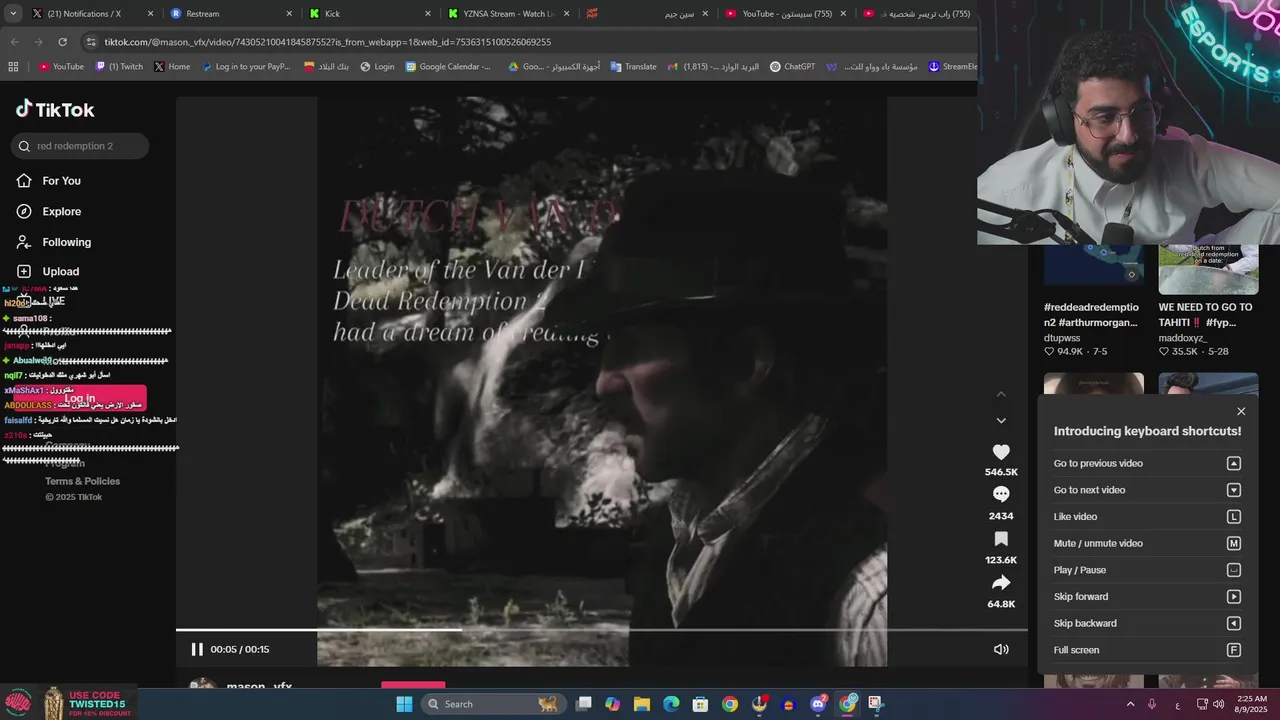Screen dimensions: 1280x720
Task: Open the maddoxyz_ Tahiti video thumbnail
Action: point(1208,269)
